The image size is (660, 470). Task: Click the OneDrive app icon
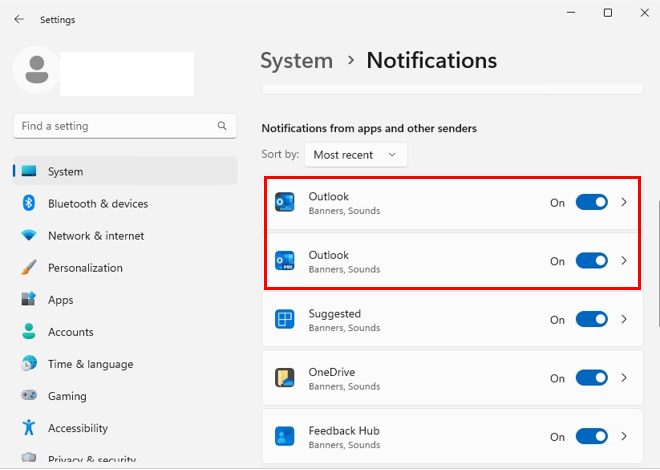click(x=285, y=378)
